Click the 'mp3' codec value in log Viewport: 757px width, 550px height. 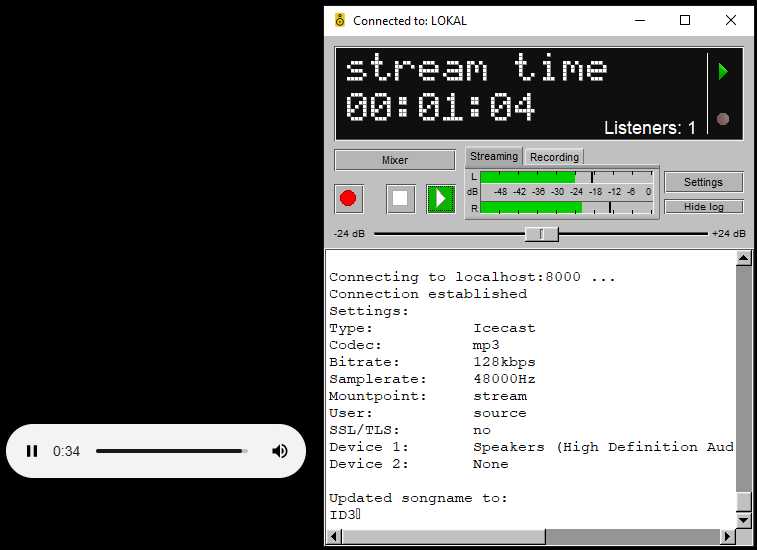[486, 345]
